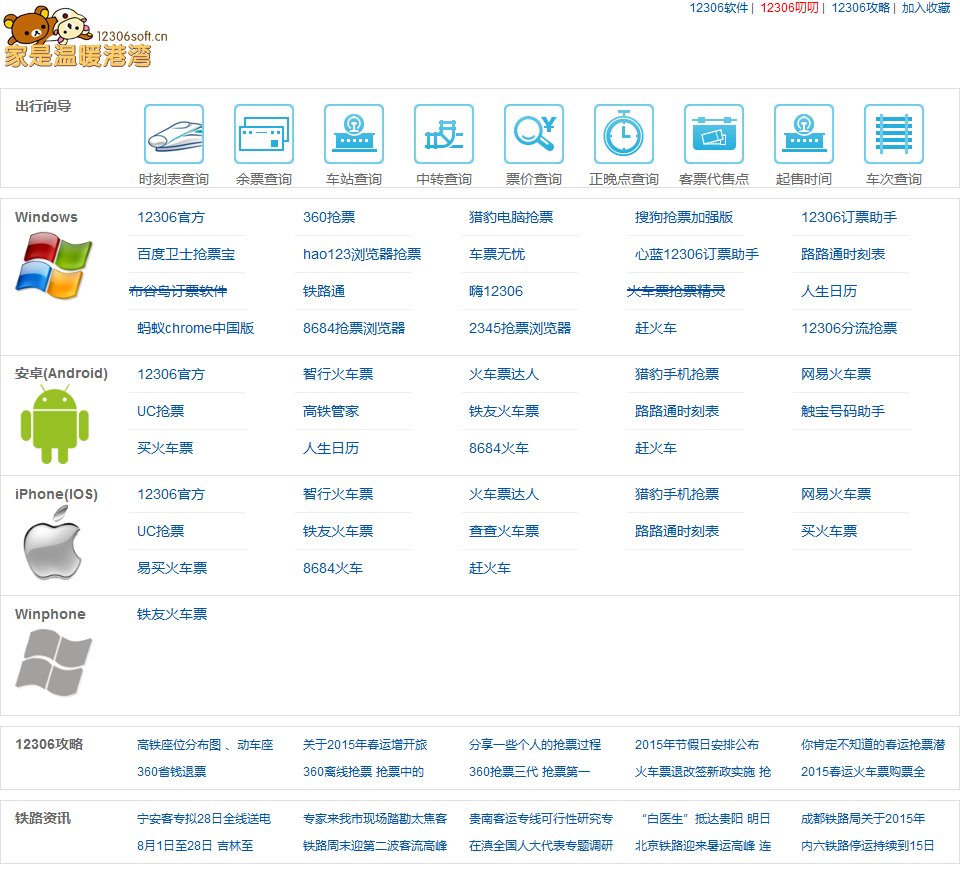Viewport: 960px width, 873px height.
Task: Open 蚂蚁chrome中国版 link
Action: pos(195,328)
